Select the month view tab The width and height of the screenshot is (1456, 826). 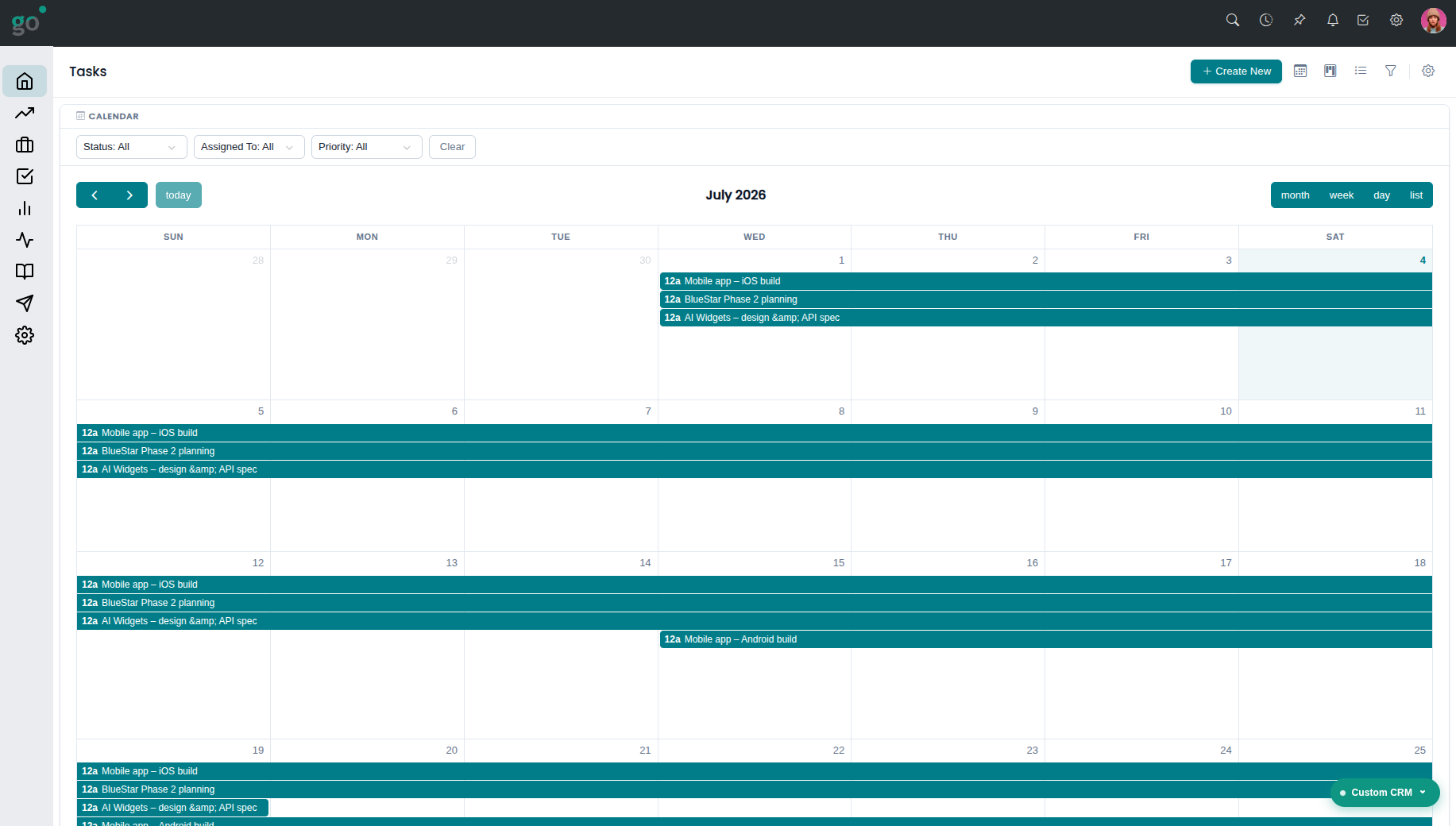click(1295, 195)
